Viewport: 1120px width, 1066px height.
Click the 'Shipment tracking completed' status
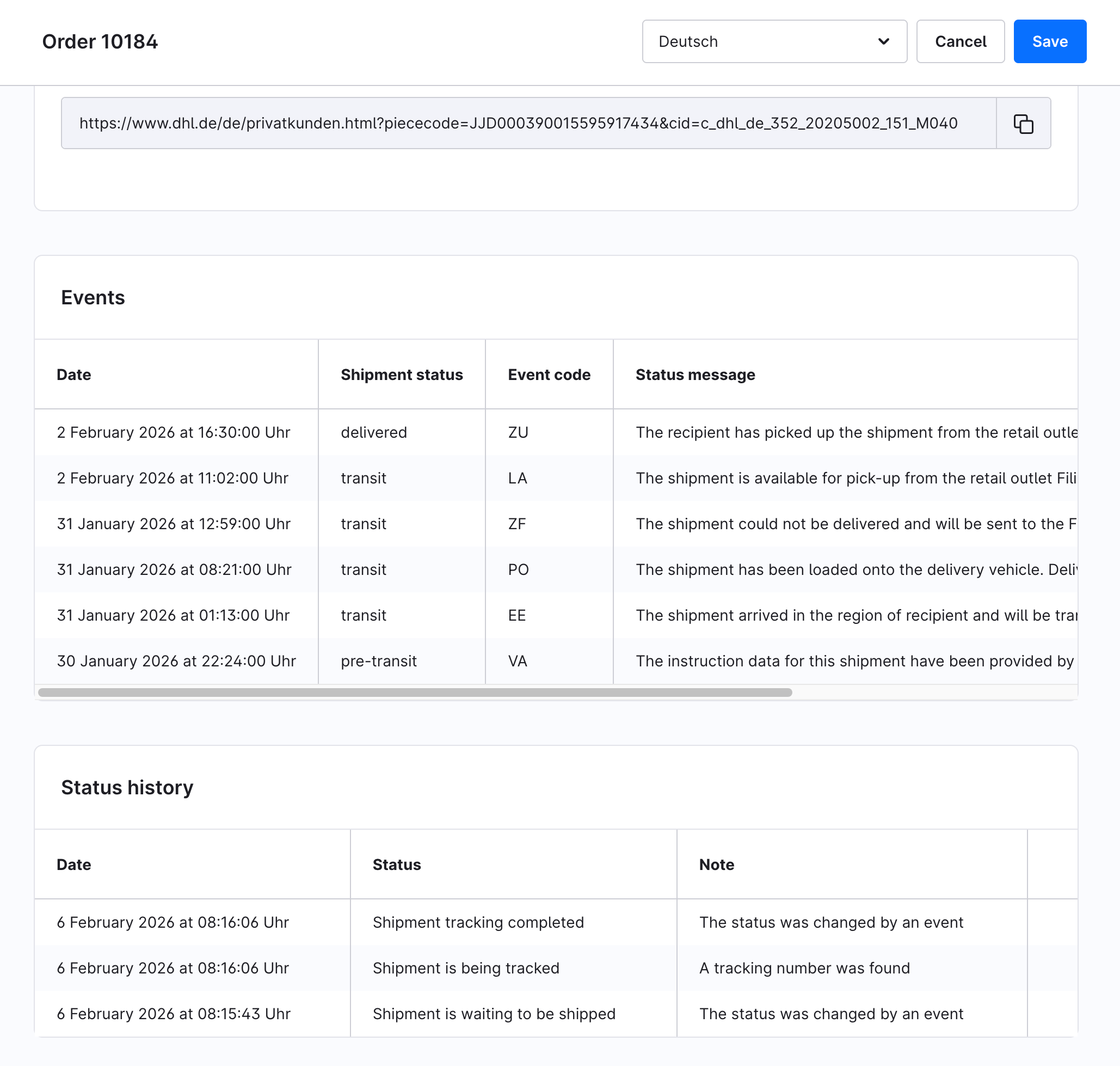tap(478, 922)
